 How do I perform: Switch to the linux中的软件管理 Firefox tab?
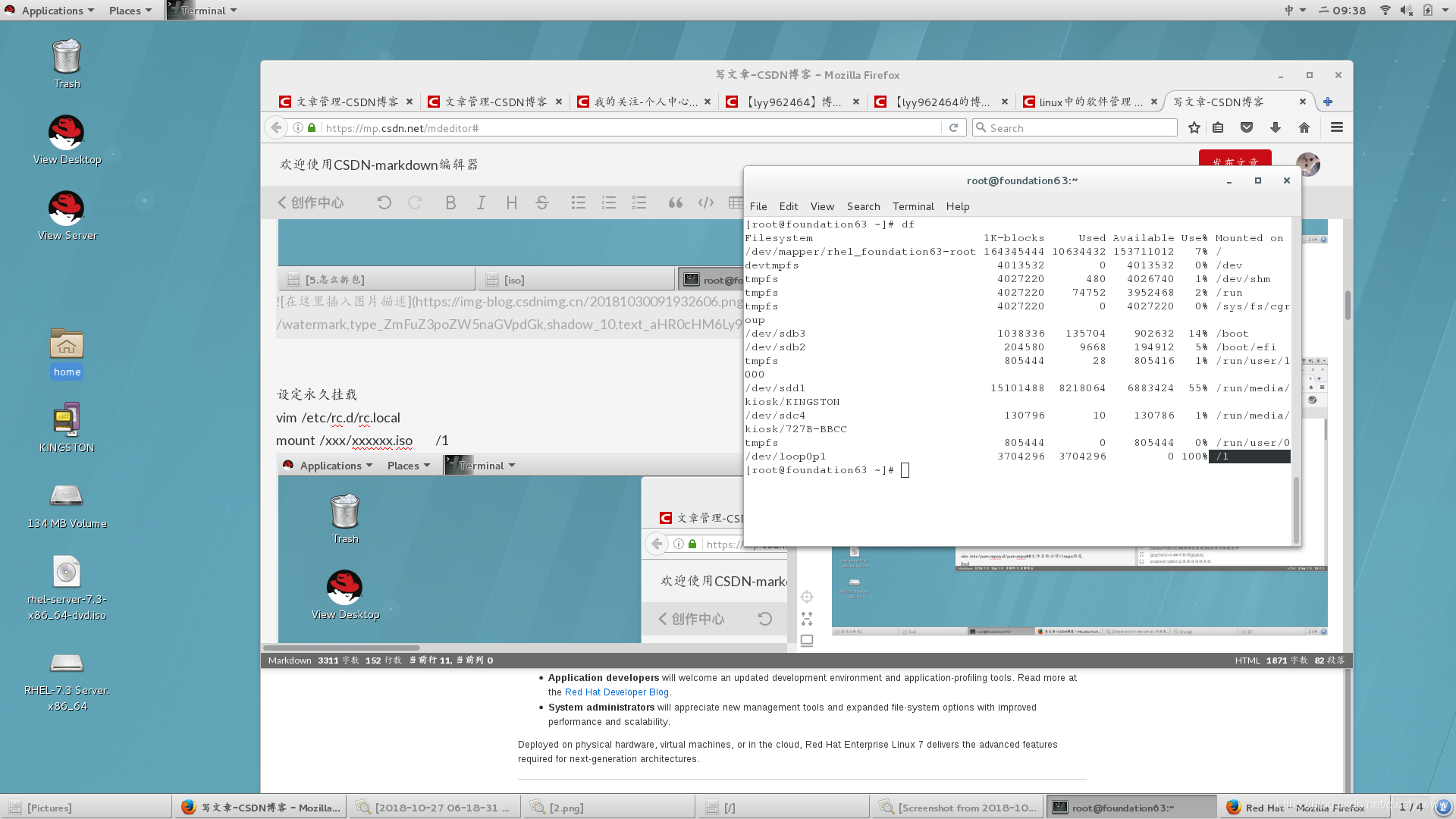pyautogui.click(x=1090, y=102)
